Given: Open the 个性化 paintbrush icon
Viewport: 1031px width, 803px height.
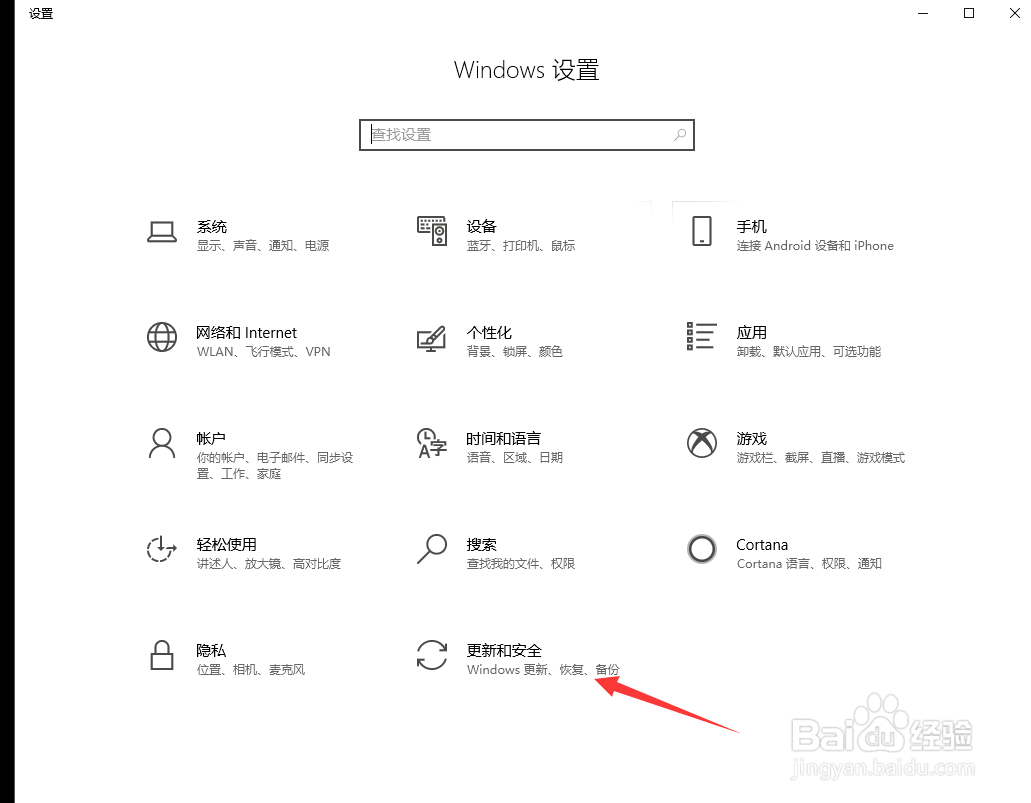Looking at the screenshot, I should tap(432, 338).
